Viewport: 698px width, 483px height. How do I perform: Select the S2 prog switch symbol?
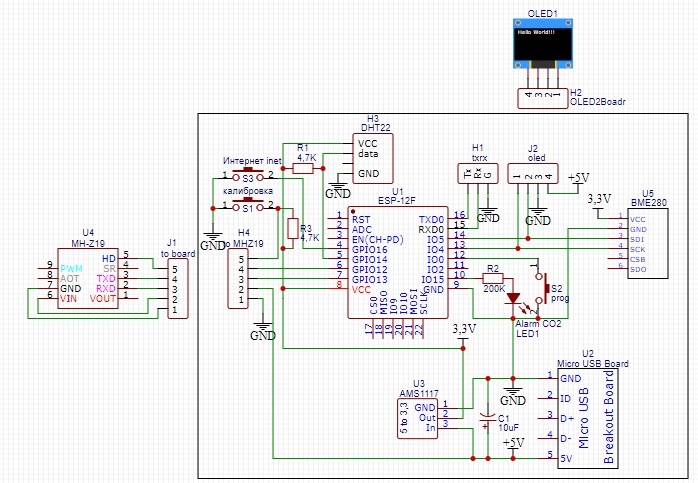pos(543,289)
